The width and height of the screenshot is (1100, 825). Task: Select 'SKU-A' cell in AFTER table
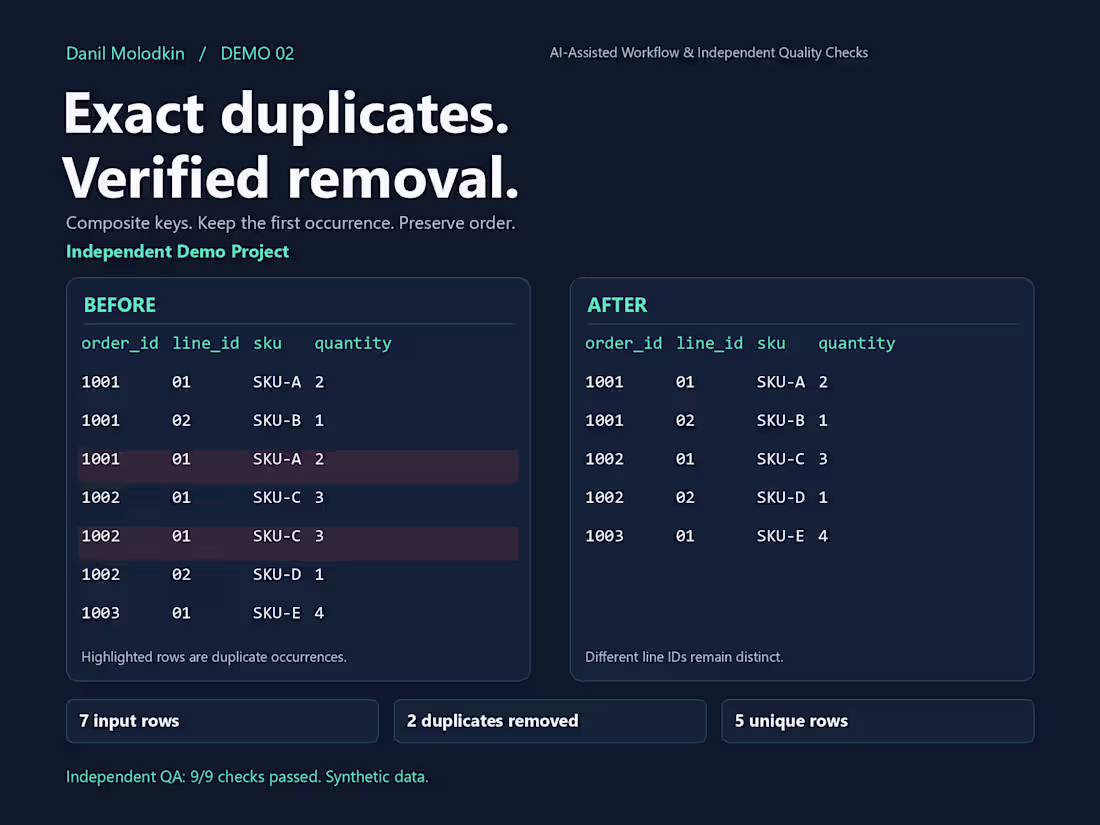pos(781,382)
